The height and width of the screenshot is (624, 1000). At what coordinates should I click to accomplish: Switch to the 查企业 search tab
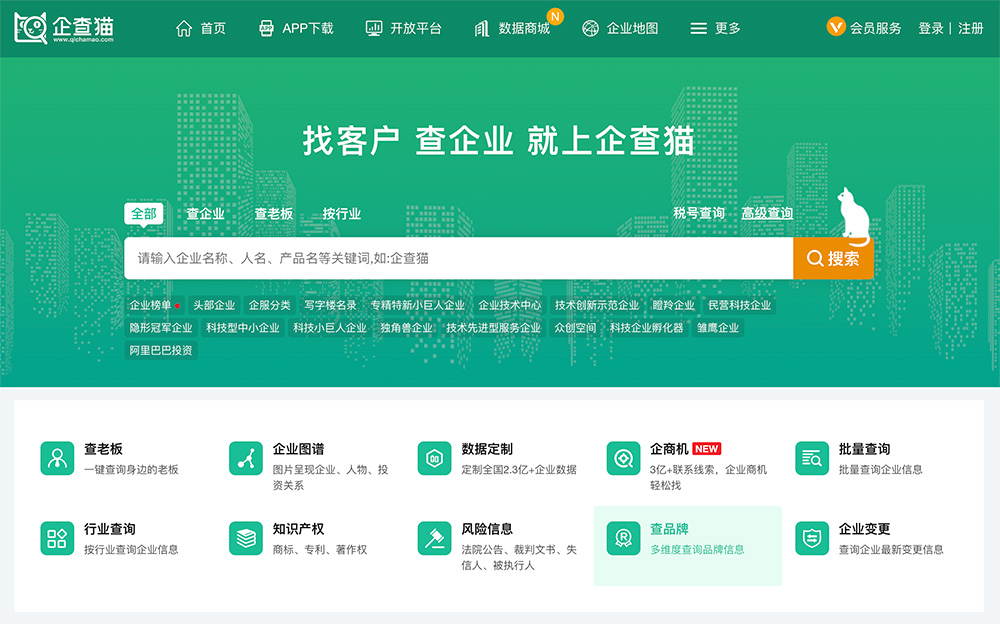pos(203,213)
